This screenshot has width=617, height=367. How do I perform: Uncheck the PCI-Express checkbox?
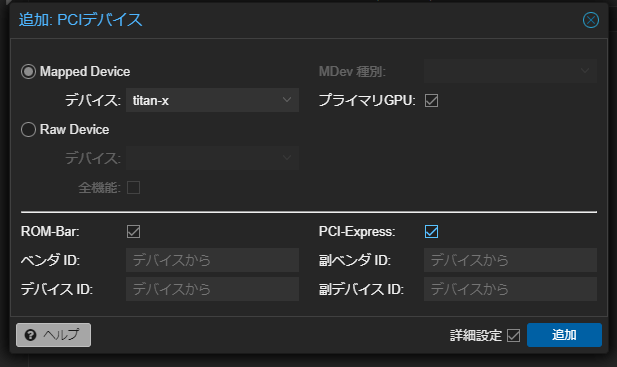tap(431, 231)
